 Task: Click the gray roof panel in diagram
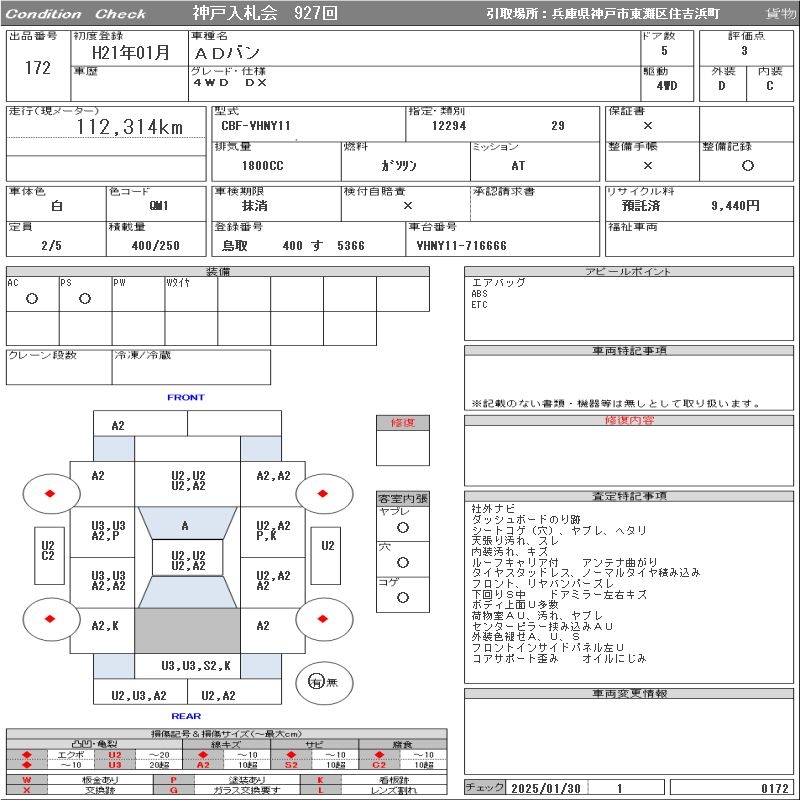pyautogui.click(x=187, y=631)
